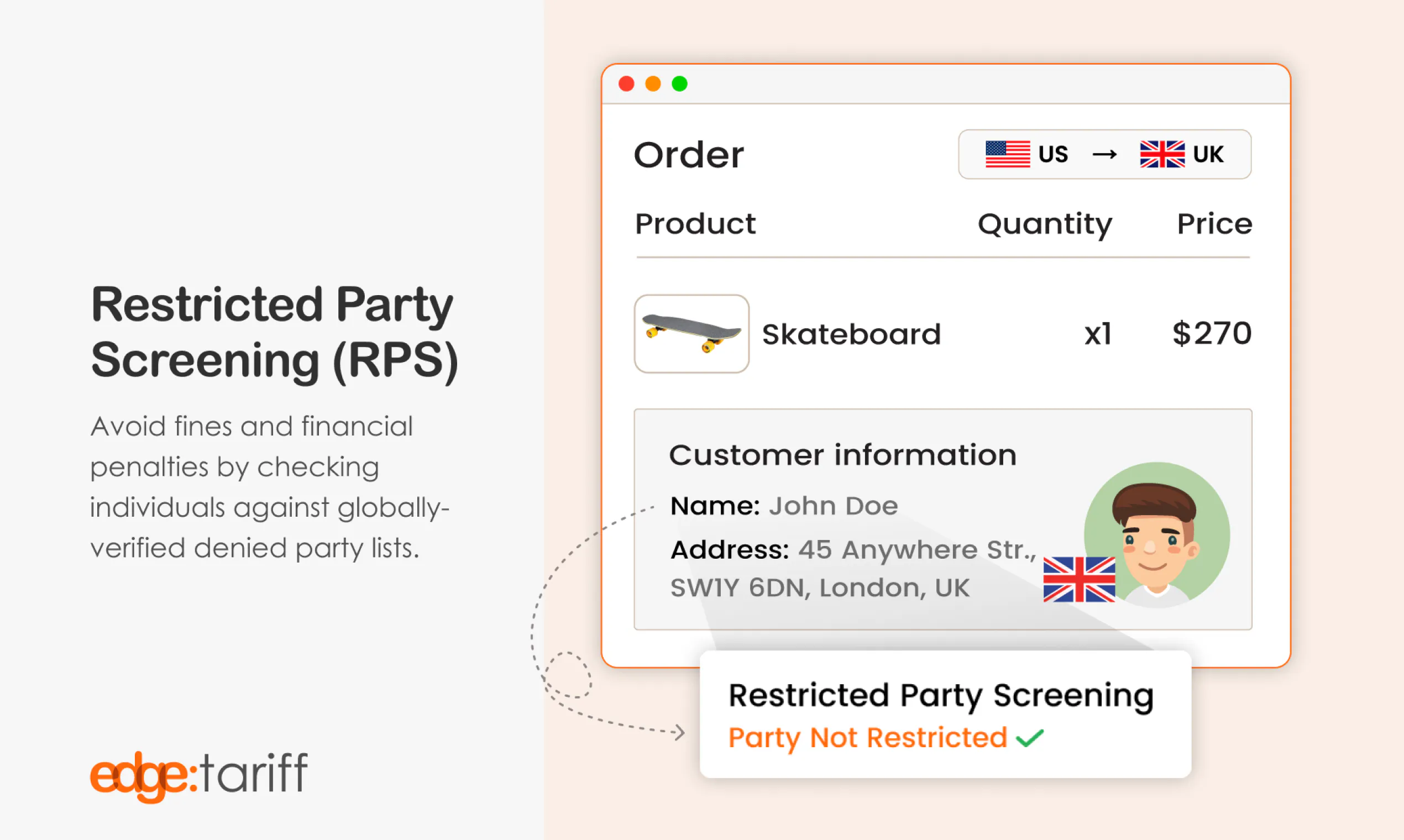Click the arrow between US and UK
The height and width of the screenshot is (840, 1404).
coord(1104,154)
